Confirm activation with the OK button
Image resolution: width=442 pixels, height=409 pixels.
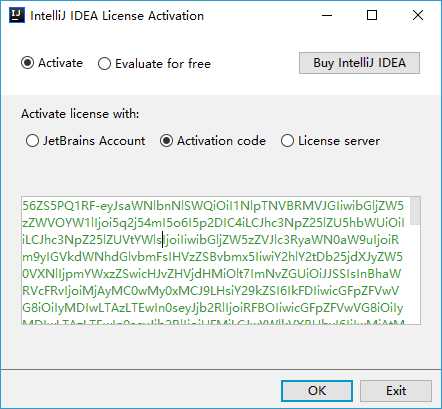click(x=317, y=391)
